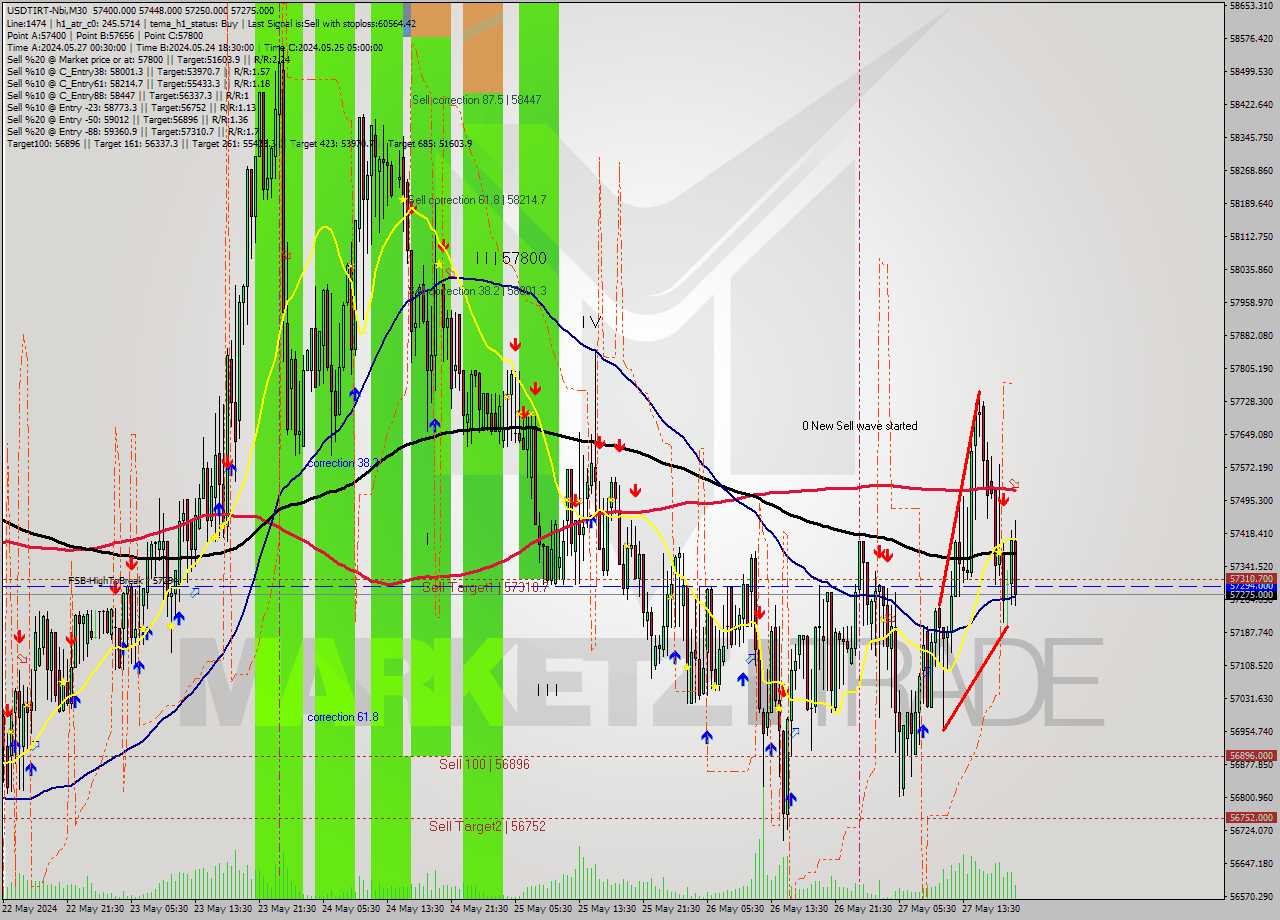Image resolution: width=1280 pixels, height=920 pixels.
Task: Click the '22 May 2024' time axis label
Action: click(31, 909)
